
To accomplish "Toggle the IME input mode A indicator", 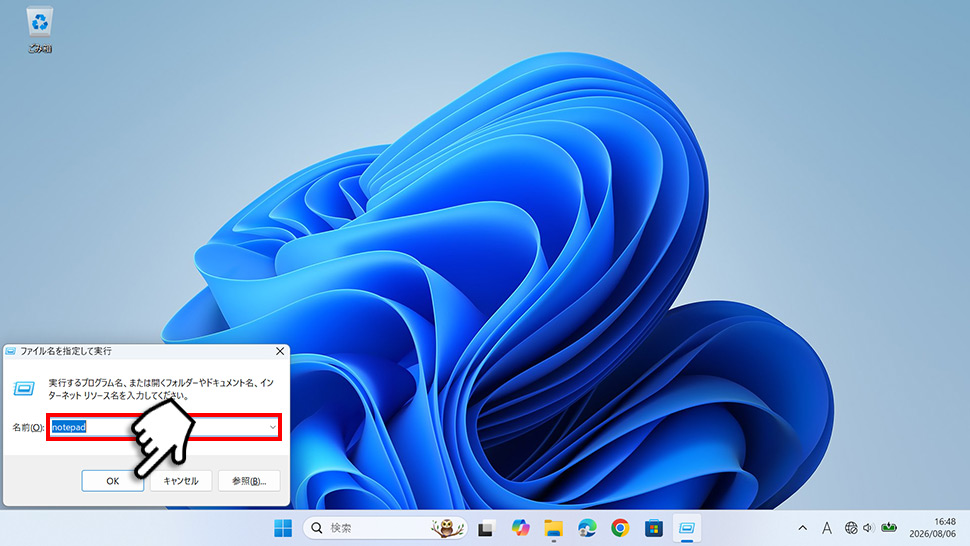I will [826, 528].
